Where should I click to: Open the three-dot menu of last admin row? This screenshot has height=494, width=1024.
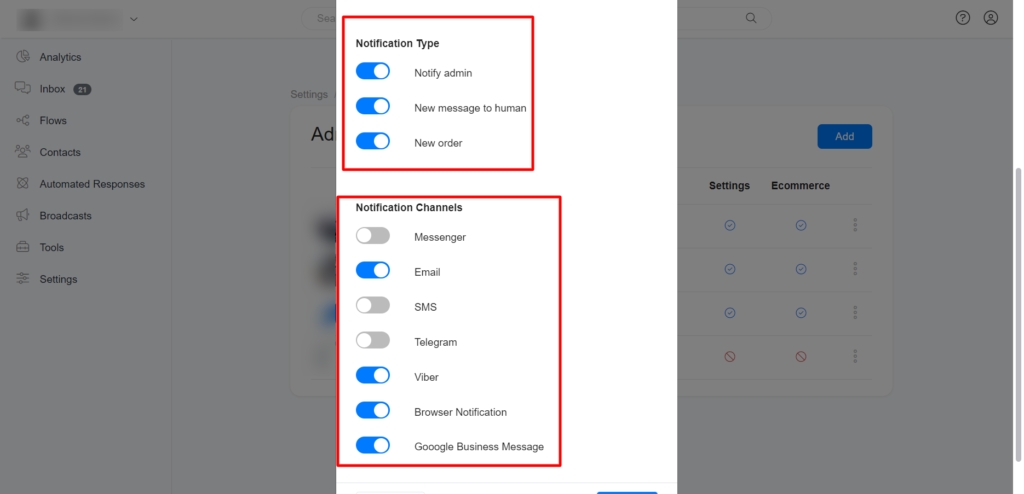tap(855, 356)
